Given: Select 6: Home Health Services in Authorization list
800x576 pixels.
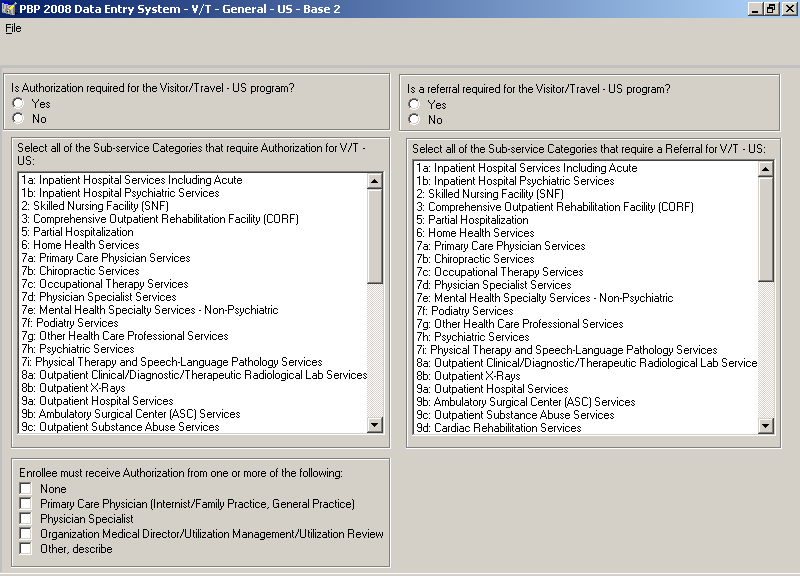Looking at the screenshot, I should [193, 245].
